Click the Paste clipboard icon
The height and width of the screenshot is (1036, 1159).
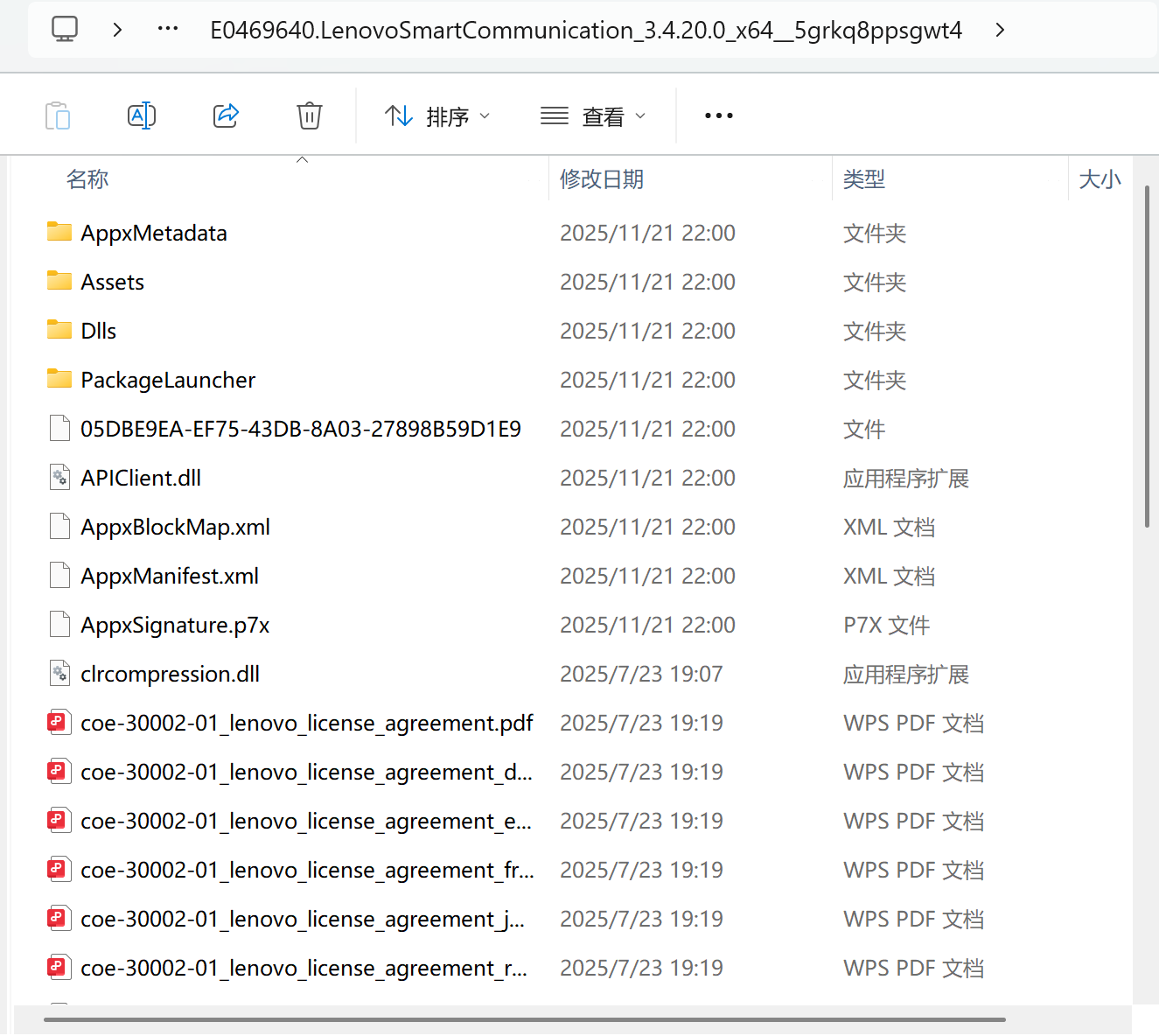coord(58,115)
